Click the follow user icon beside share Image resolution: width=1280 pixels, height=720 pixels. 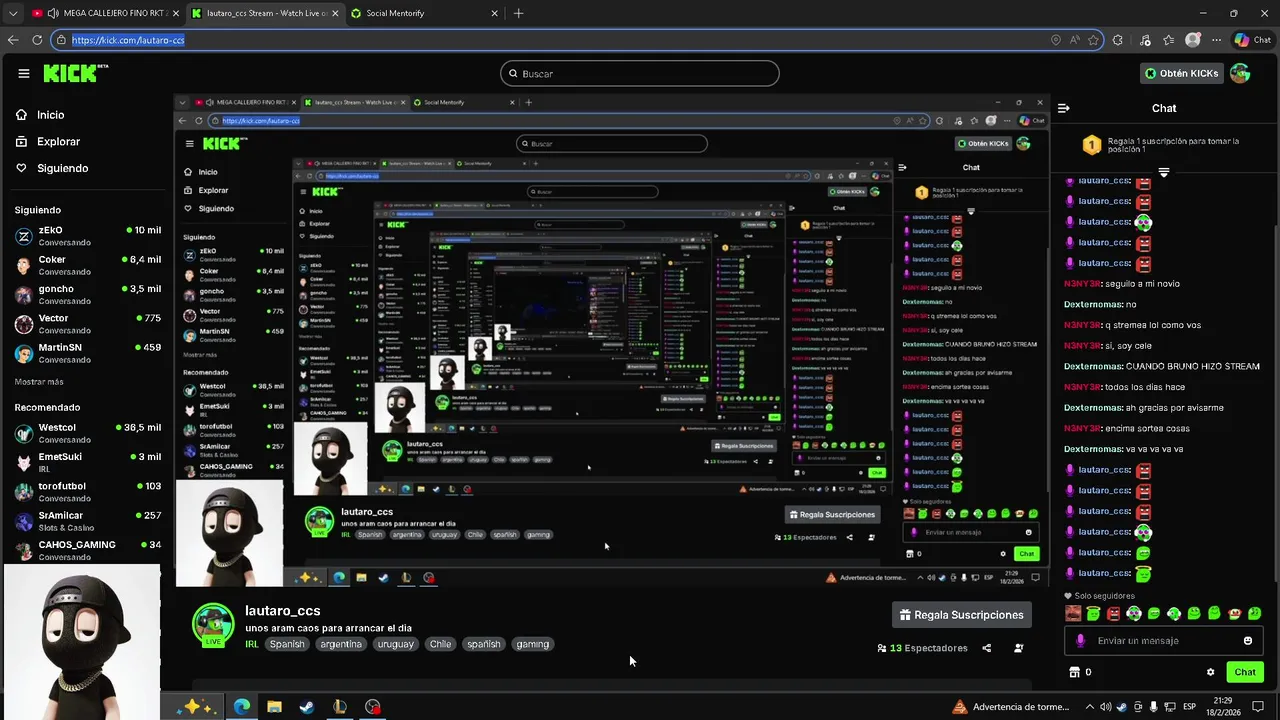(x=1018, y=648)
